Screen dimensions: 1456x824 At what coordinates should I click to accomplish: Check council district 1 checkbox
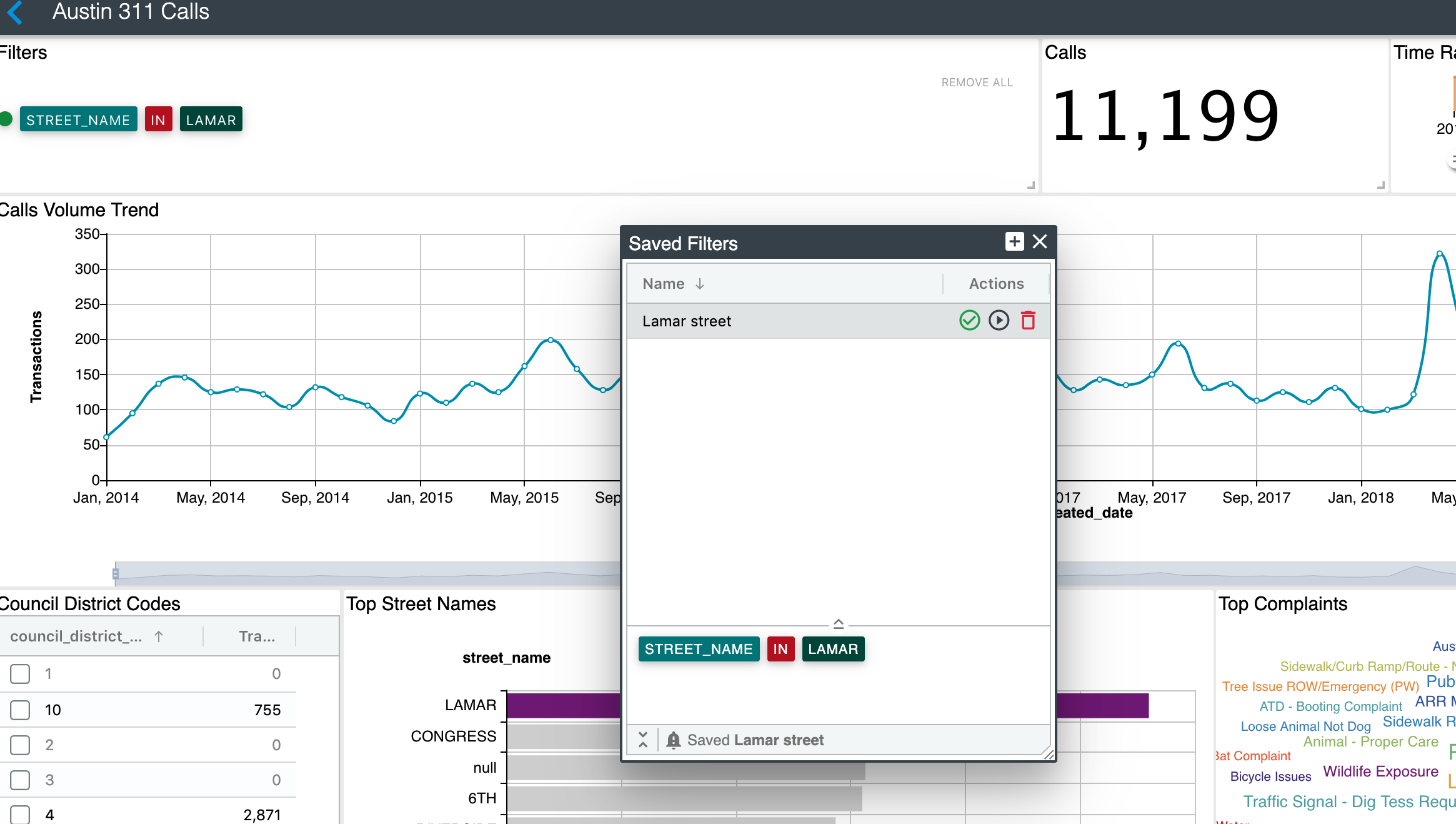tap(20, 673)
